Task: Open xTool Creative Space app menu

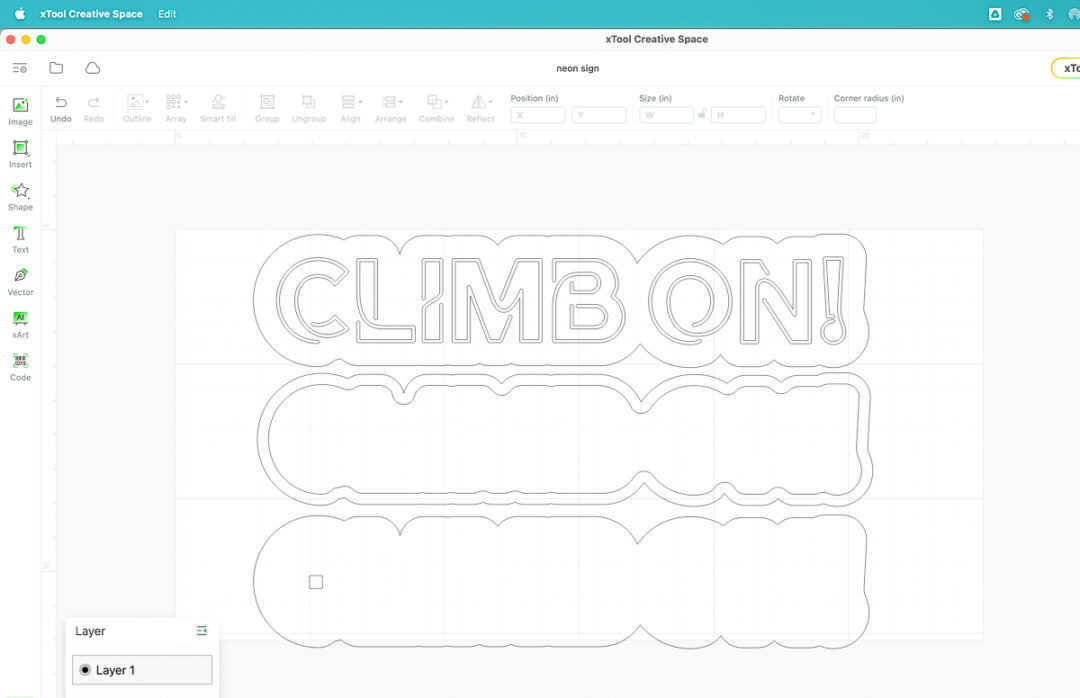Action: [x=91, y=14]
